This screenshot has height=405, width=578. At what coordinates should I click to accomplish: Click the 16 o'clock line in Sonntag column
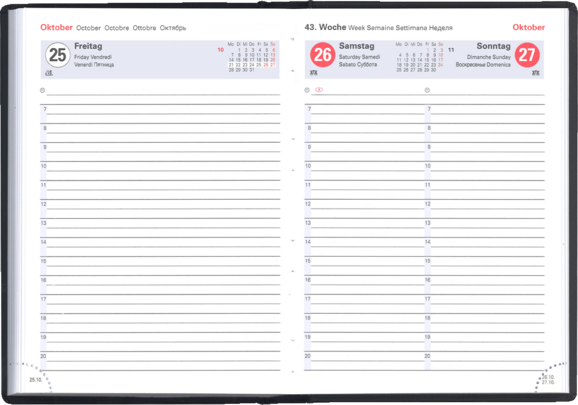point(485,285)
